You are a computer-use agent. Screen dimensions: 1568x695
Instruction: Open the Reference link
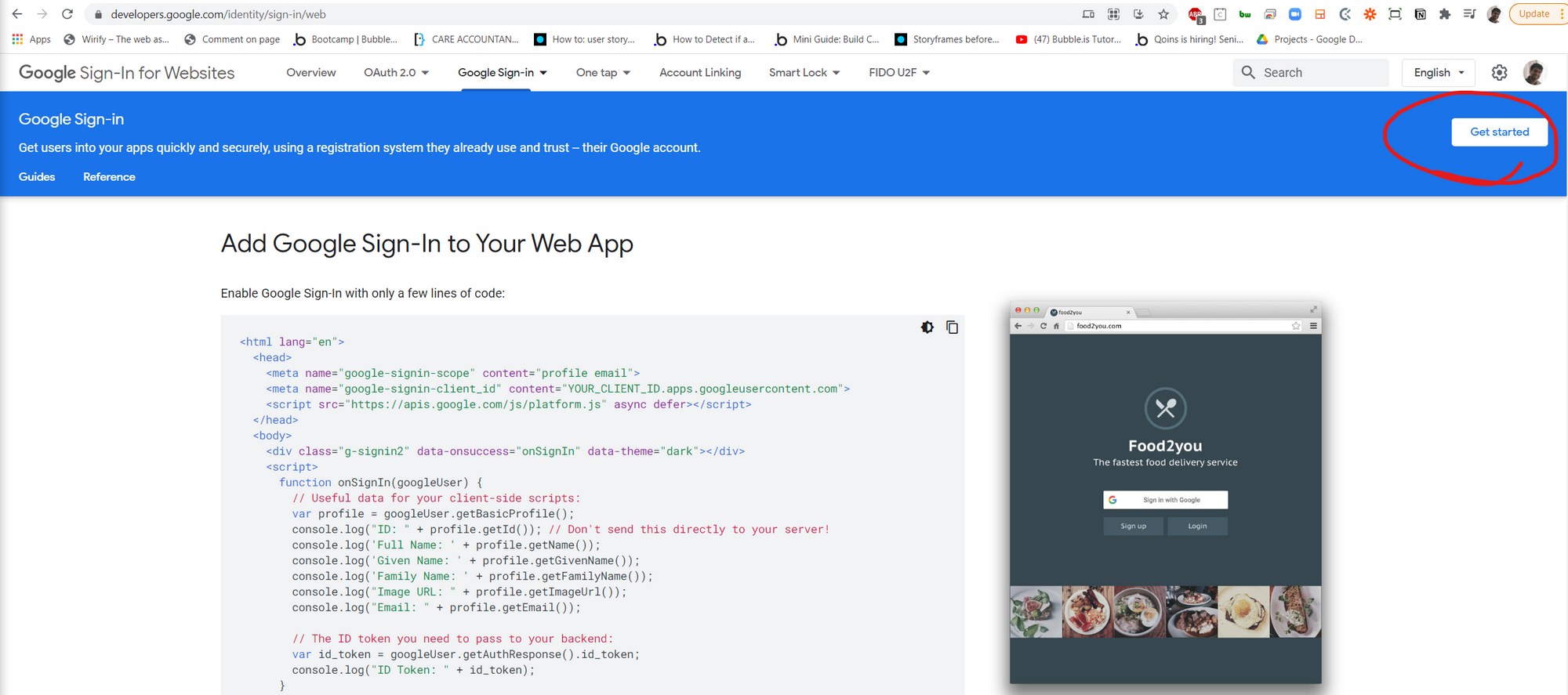[x=109, y=177]
